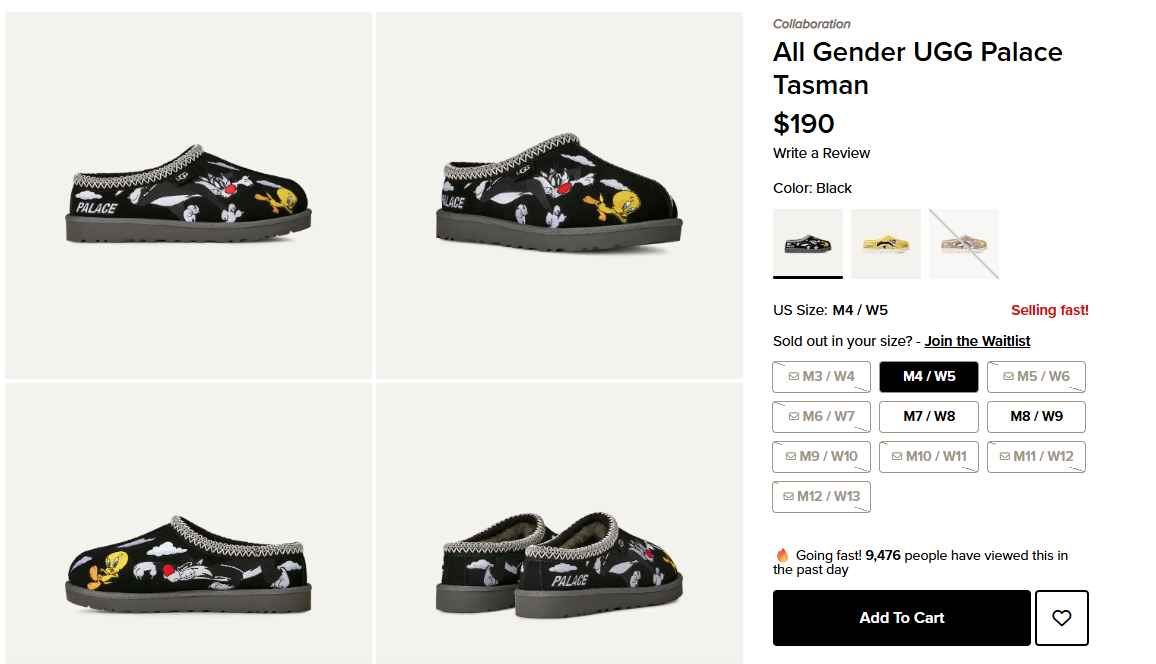
Task: Add item to wishlist with heart icon
Action: click(1061, 618)
